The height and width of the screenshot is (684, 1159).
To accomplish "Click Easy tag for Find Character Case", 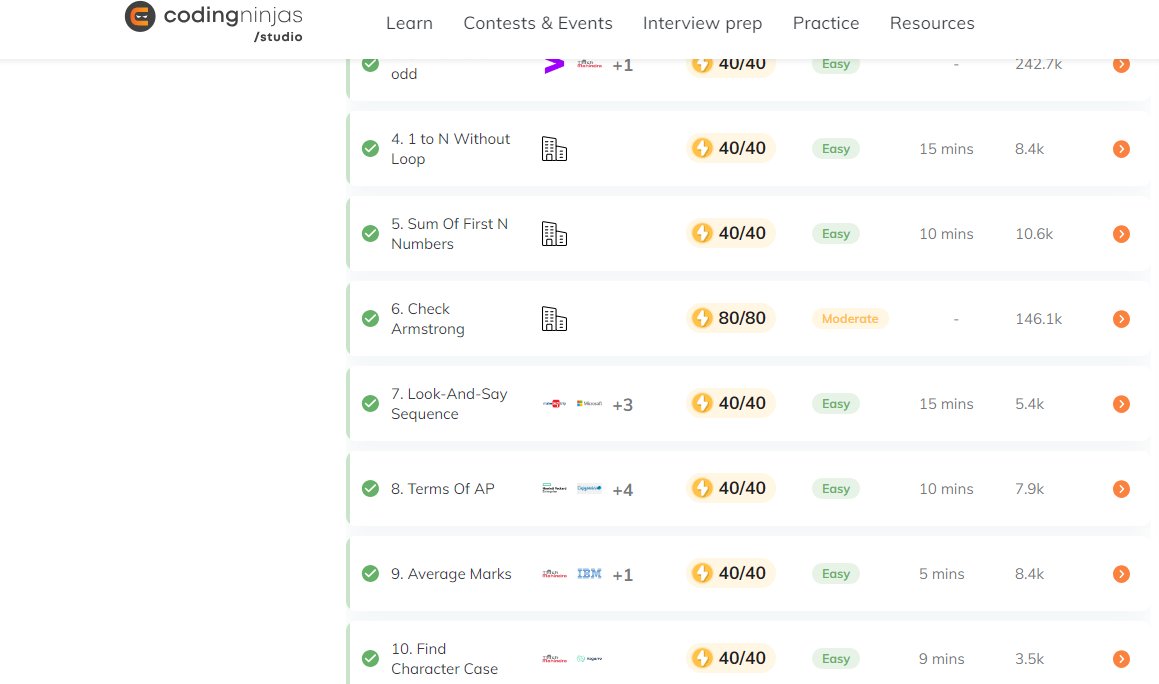I will tap(836, 659).
